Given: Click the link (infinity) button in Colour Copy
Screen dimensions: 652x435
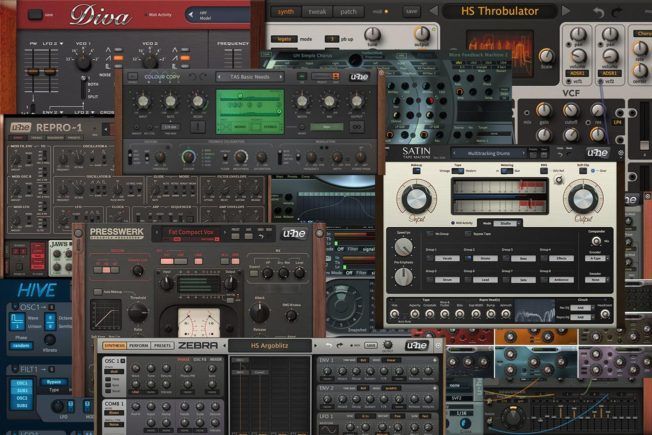Looking at the screenshot, I should coord(357,126).
